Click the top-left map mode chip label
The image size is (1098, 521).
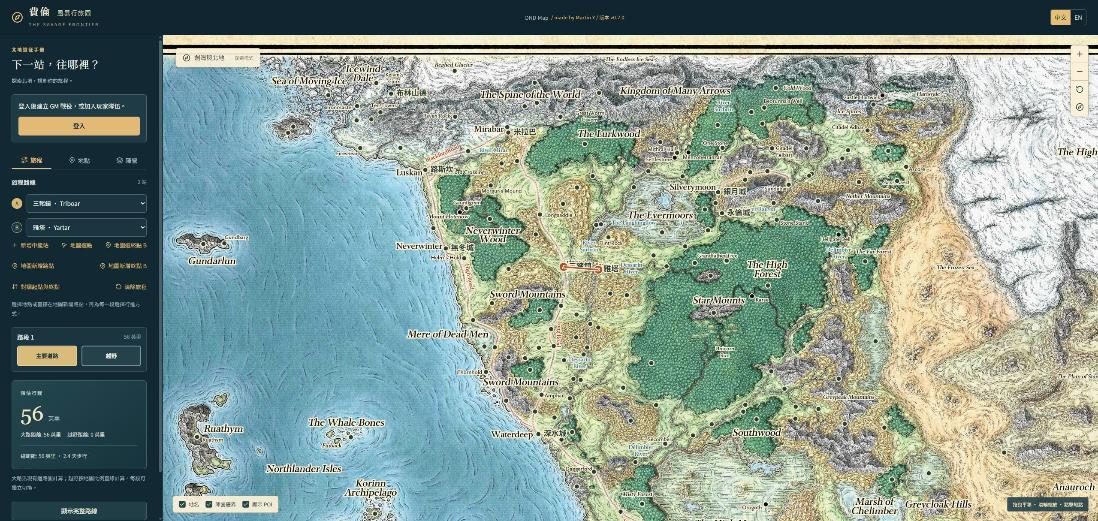(x=217, y=58)
